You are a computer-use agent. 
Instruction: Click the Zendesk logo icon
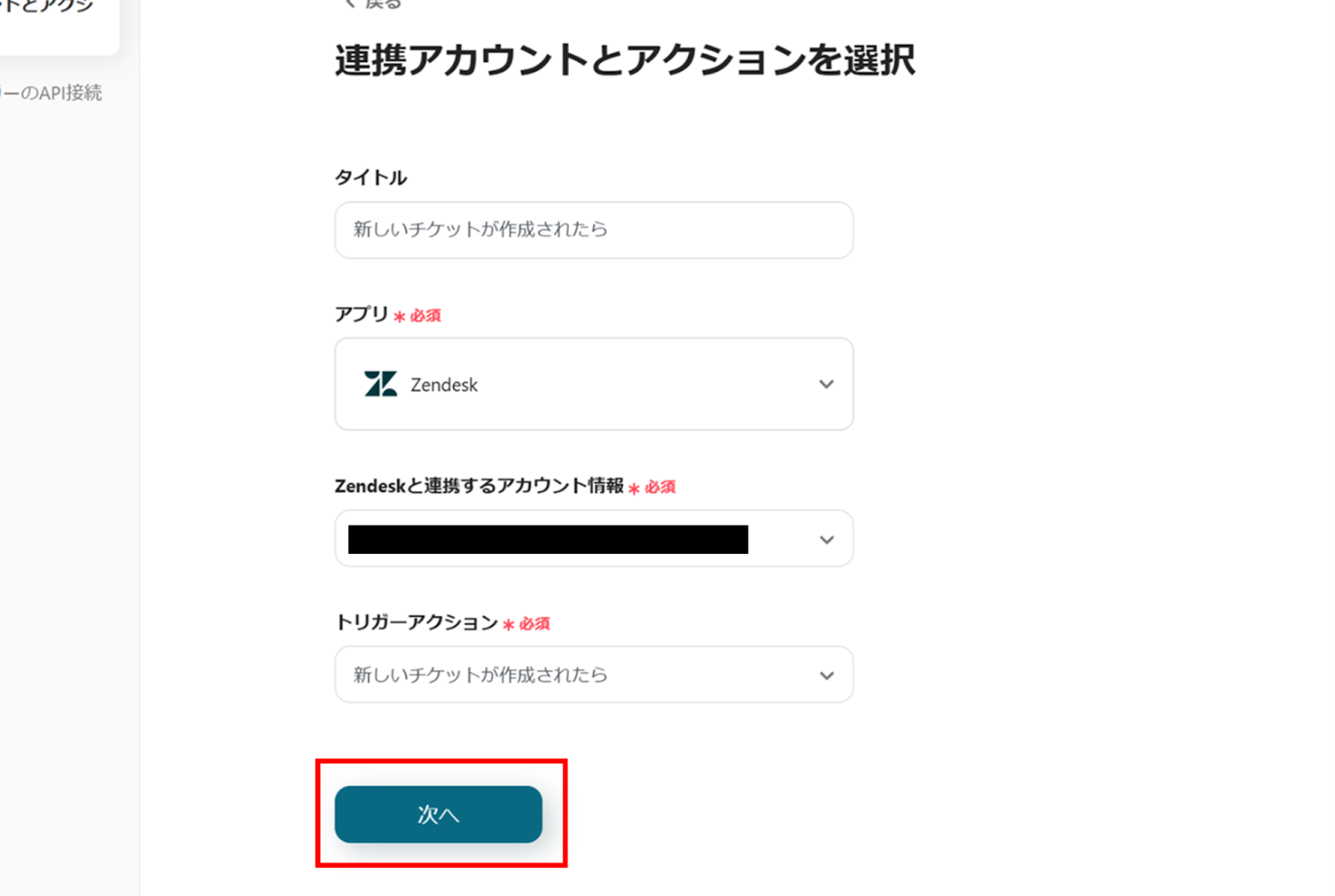[x=380, y=384]
